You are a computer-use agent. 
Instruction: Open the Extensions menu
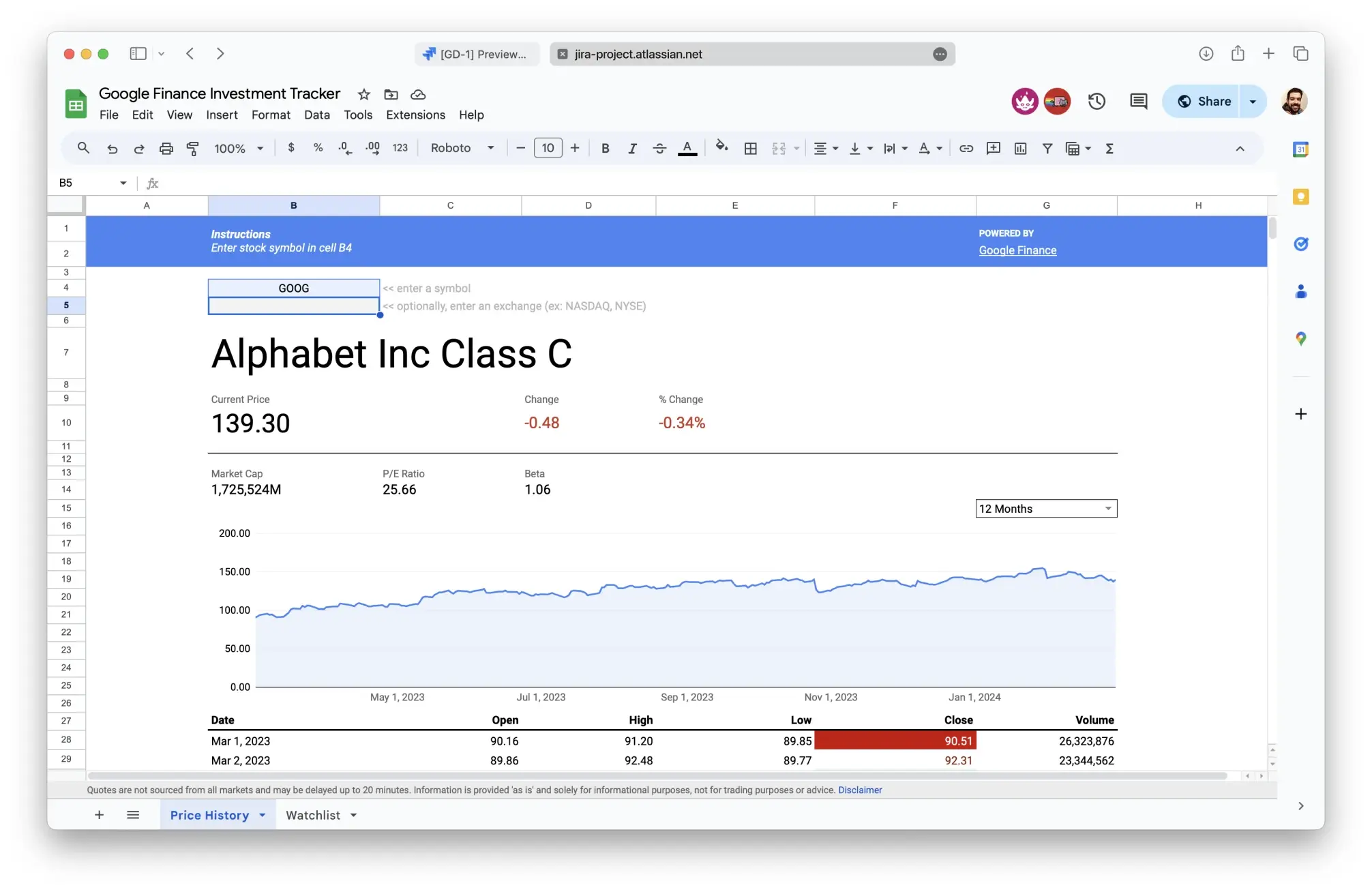(415, 115)
